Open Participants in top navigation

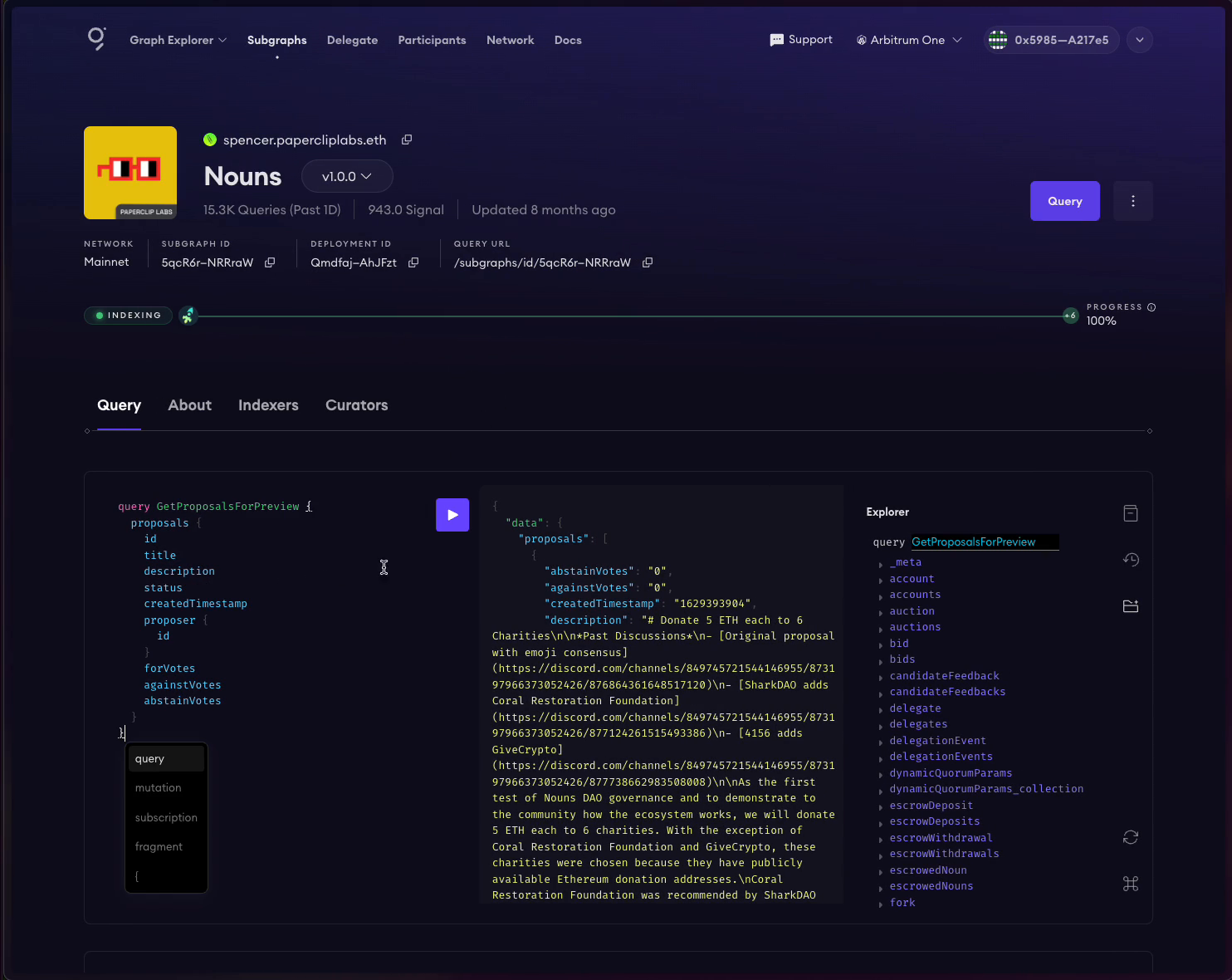(x=432, y=40)
